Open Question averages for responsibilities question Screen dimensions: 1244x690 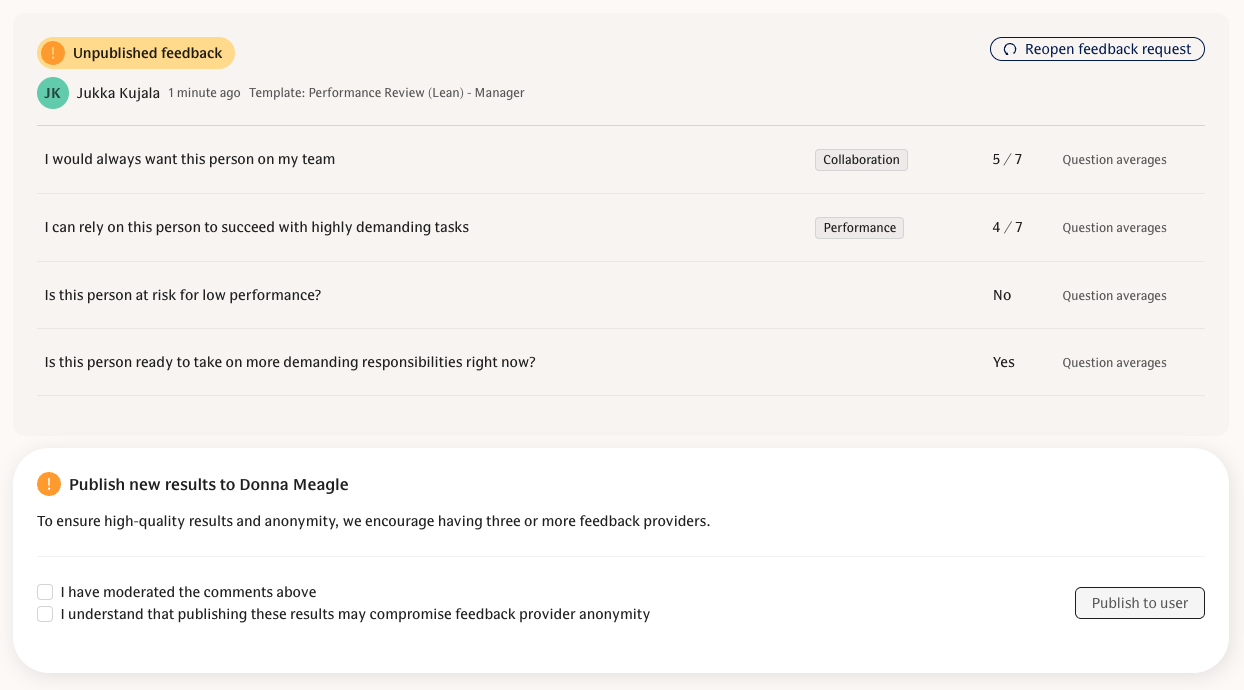coord(1114,362)
